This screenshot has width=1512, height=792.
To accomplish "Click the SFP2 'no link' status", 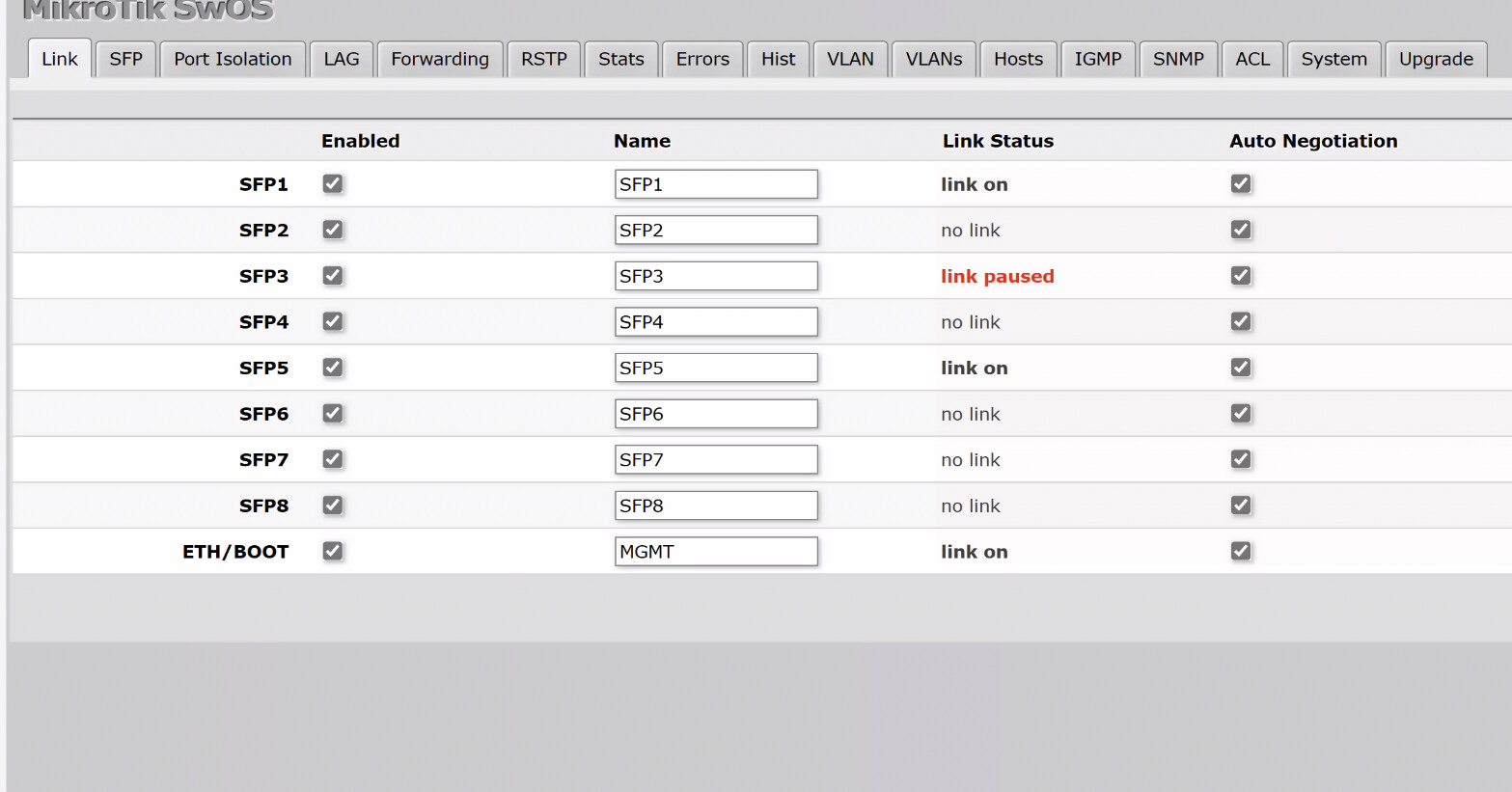I will 971,231.
